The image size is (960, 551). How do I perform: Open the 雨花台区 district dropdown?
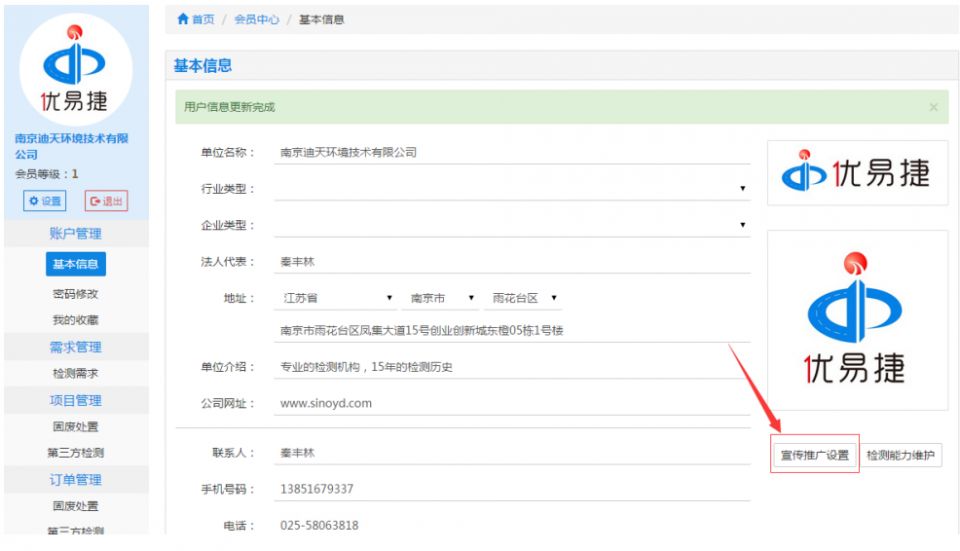(524, 298)
